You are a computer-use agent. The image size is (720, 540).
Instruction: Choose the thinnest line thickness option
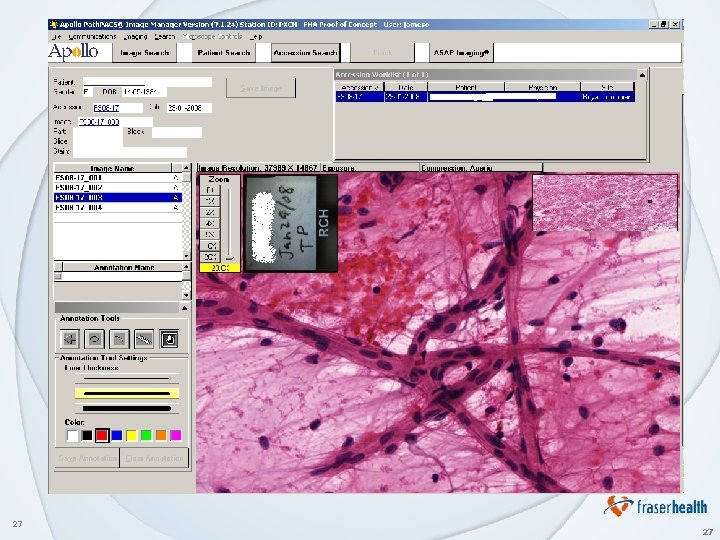(127, 379)
